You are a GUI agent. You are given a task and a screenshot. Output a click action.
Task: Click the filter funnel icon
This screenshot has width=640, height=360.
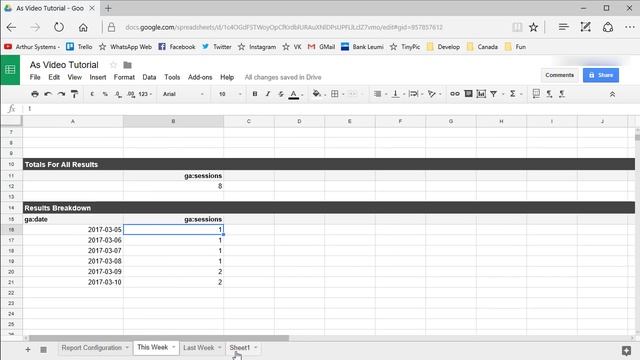click(494, 94)
